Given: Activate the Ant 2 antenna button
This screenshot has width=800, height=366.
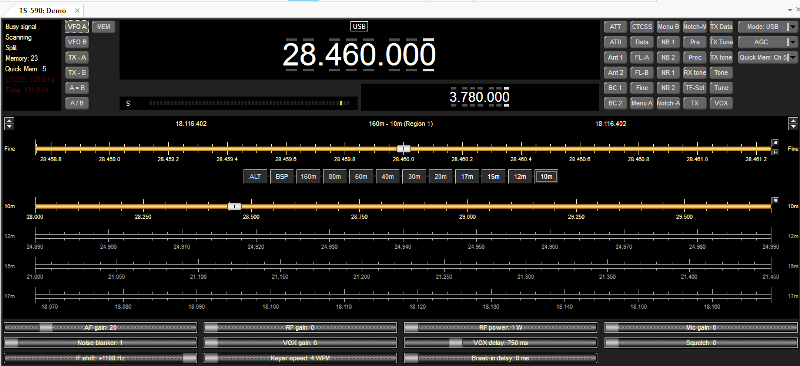Looking at the screenshot, I should [x=615, y=72].
